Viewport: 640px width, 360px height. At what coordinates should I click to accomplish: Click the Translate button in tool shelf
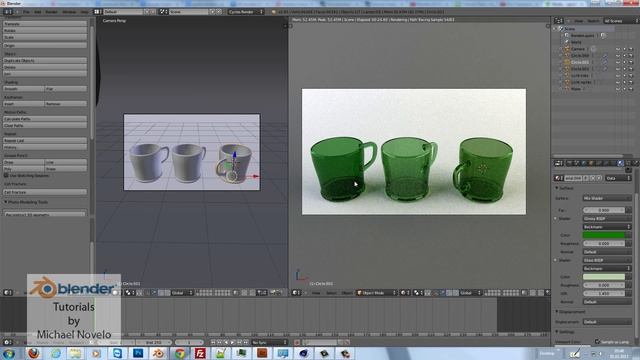[45, 24]
